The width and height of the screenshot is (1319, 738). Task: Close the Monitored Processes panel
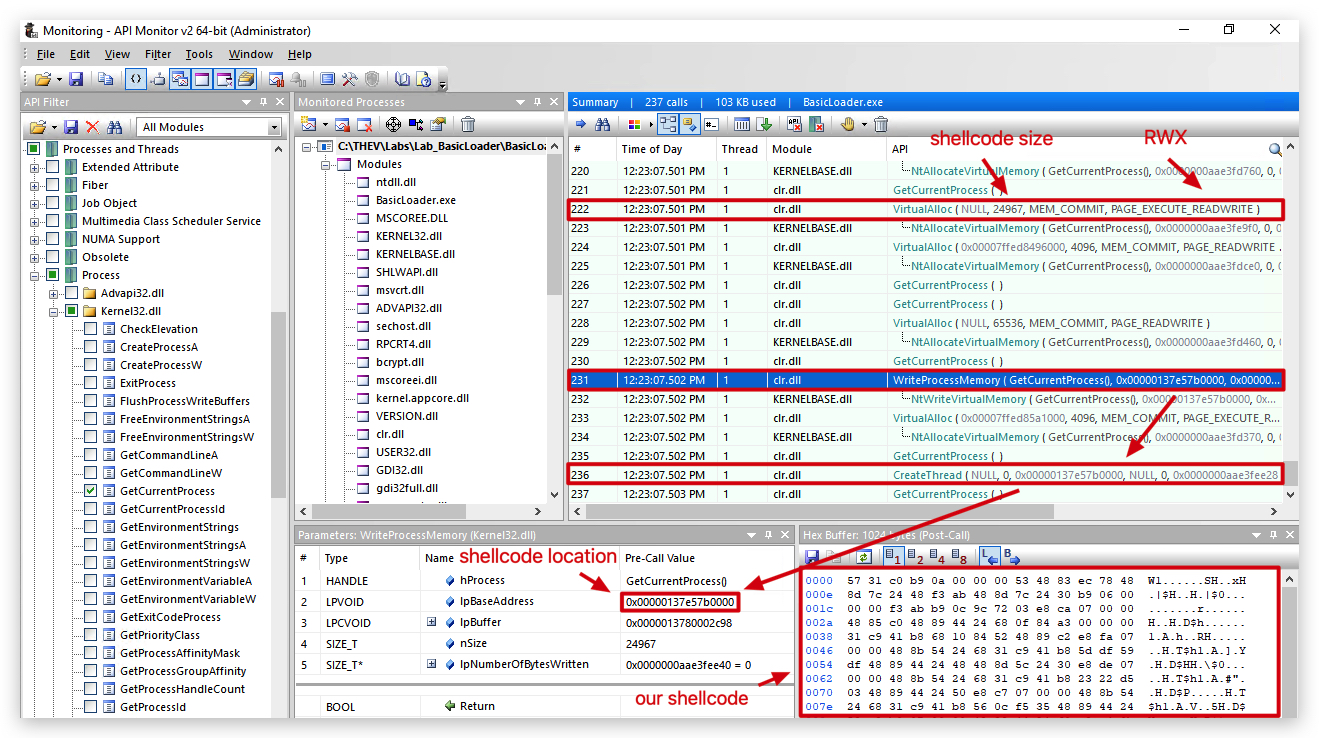553,102
